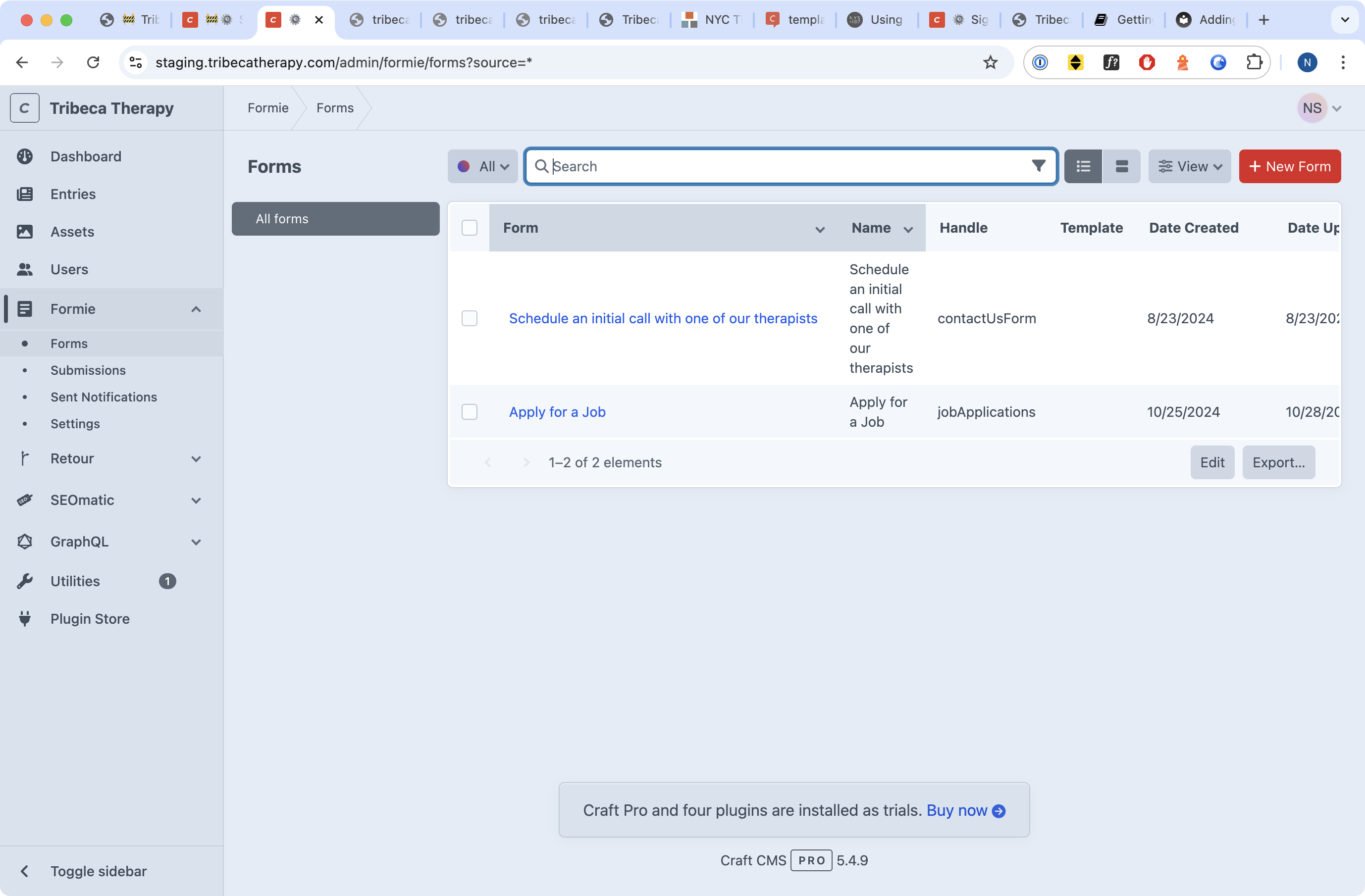Screen dimensions: 1365x896
Task: Click the Entries newspaper icon
Action: [x=25, y=194]
